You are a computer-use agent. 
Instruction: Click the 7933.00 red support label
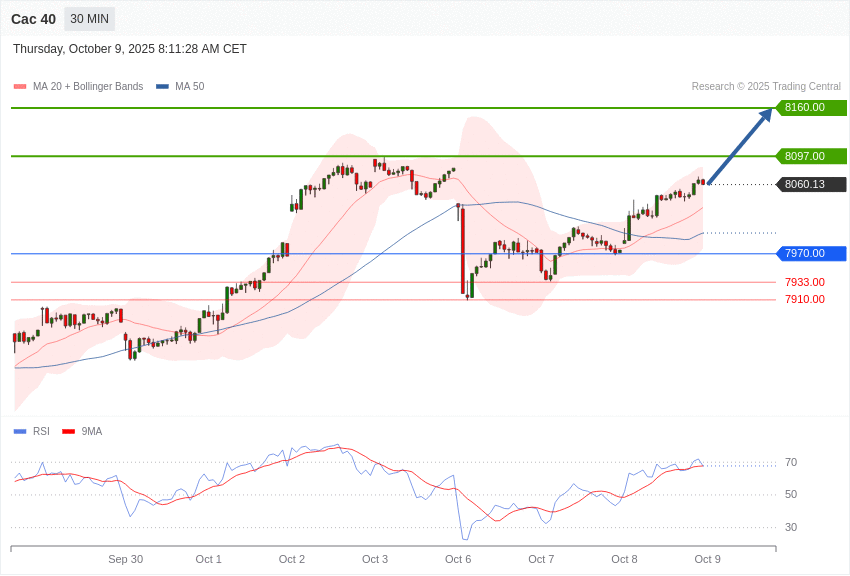804,282
